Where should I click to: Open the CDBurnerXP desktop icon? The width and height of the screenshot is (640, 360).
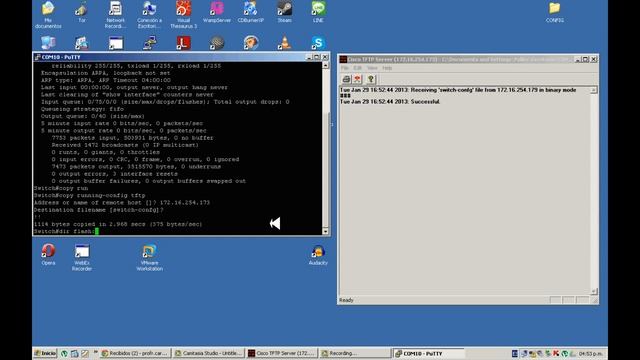(251, 12)
